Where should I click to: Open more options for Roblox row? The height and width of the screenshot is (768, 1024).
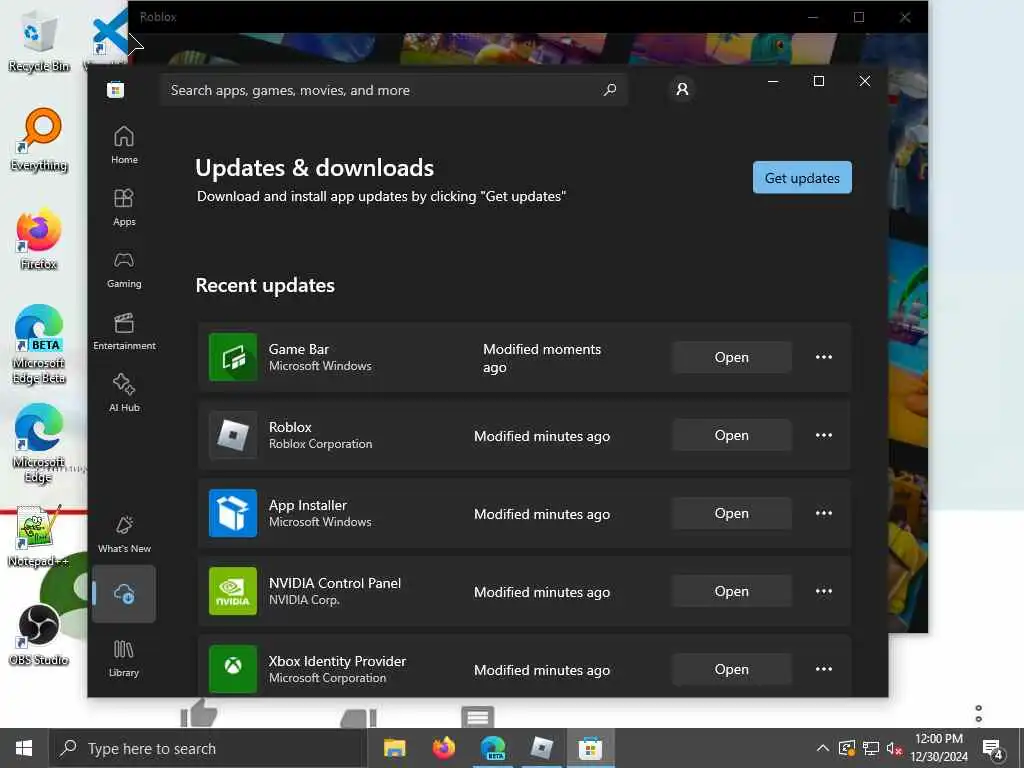click(824, 436)
